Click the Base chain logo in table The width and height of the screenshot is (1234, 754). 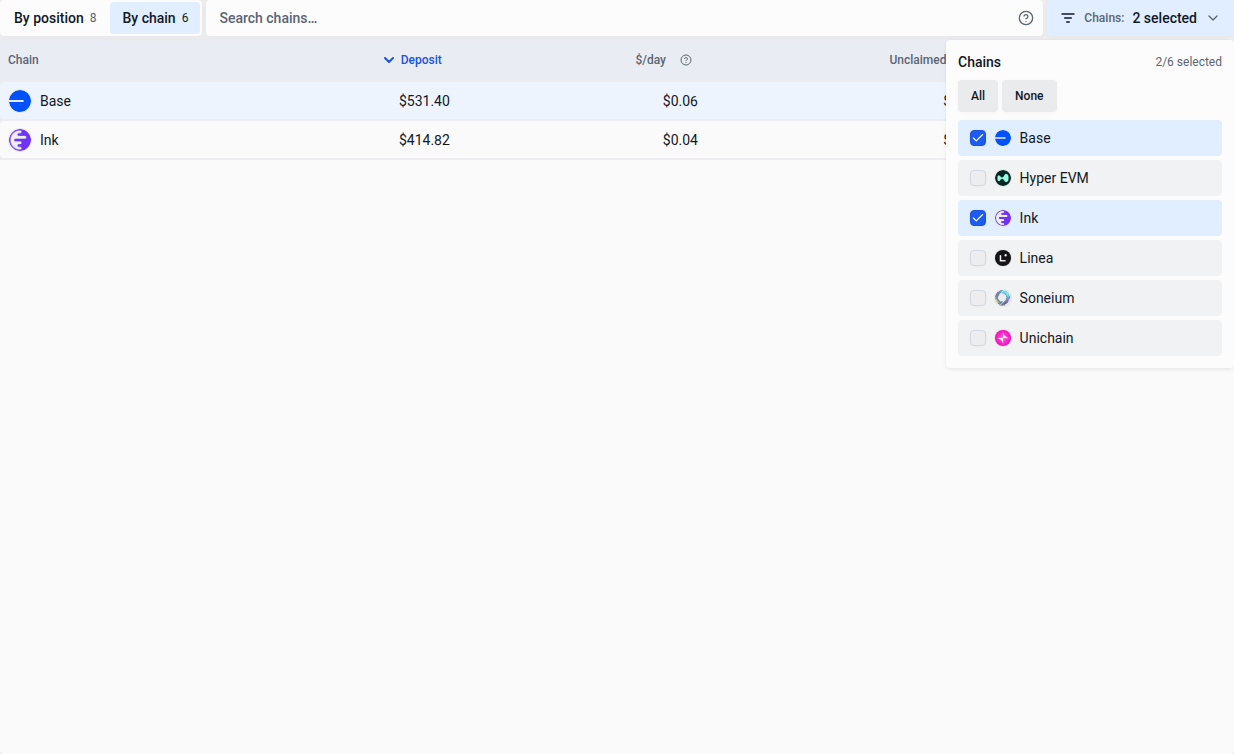click(20, 101)
